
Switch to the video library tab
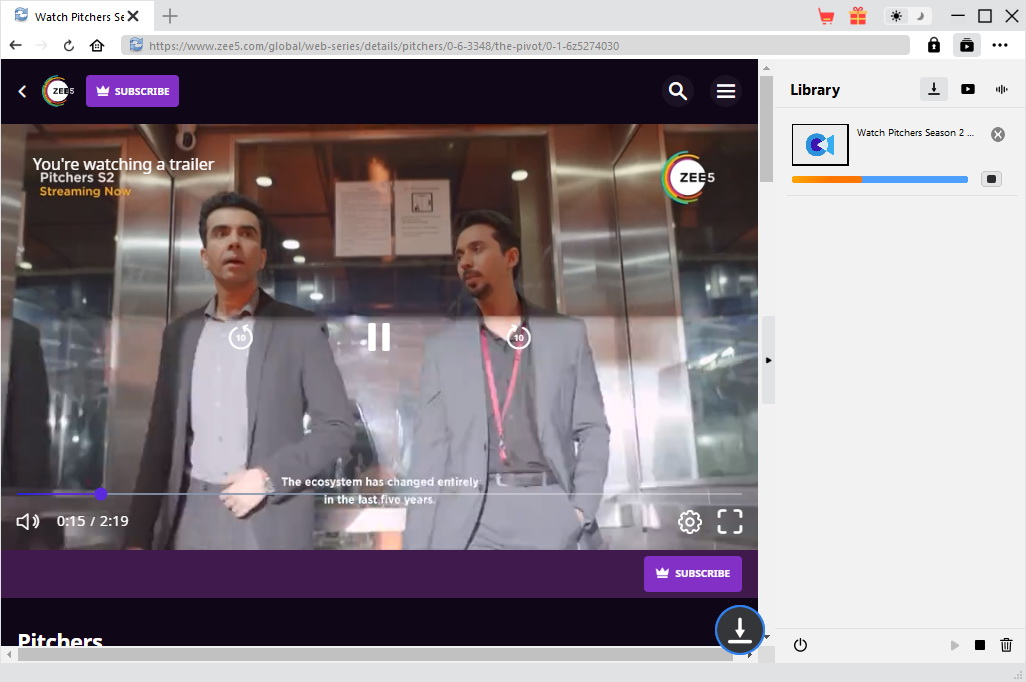pos(968,89)
